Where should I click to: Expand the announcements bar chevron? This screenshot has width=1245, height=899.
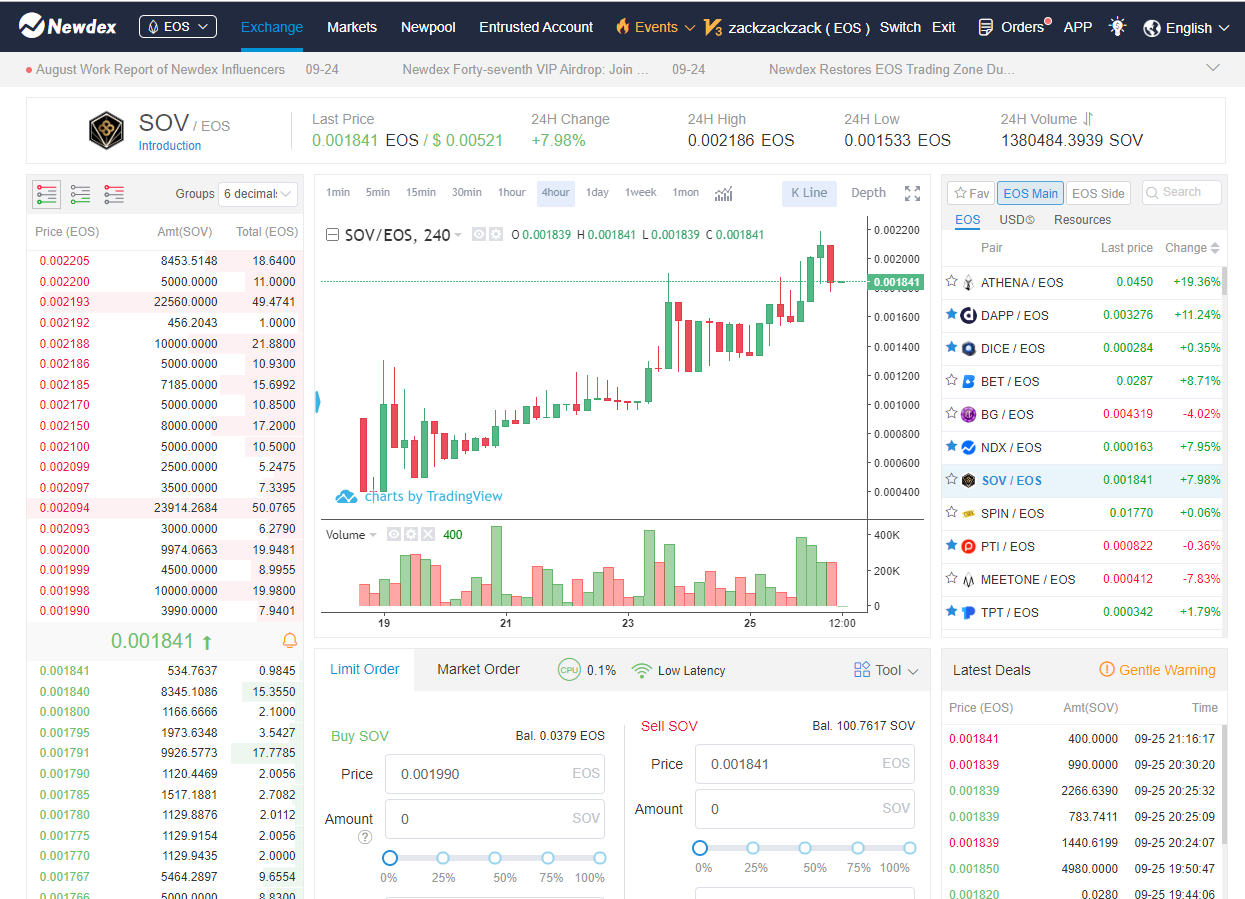(x=1213, y=68)
